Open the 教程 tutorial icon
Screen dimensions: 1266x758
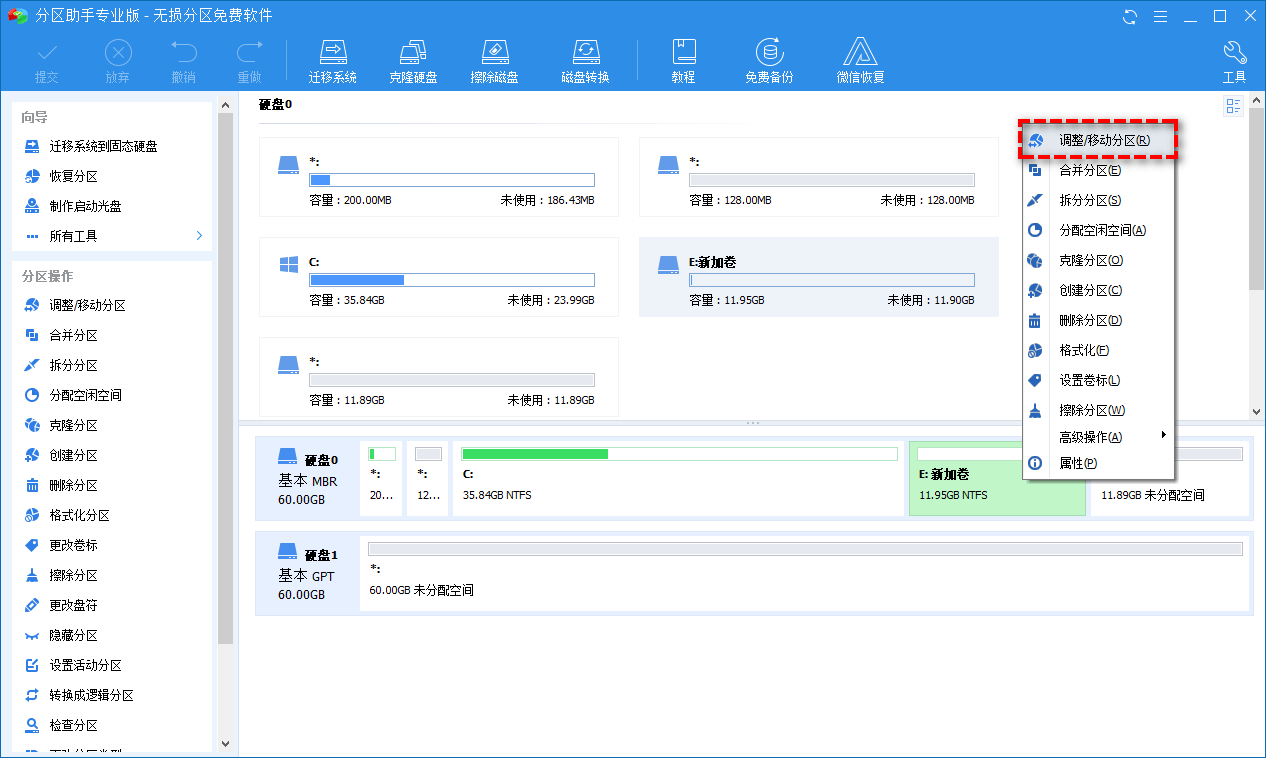coord(683,54)
